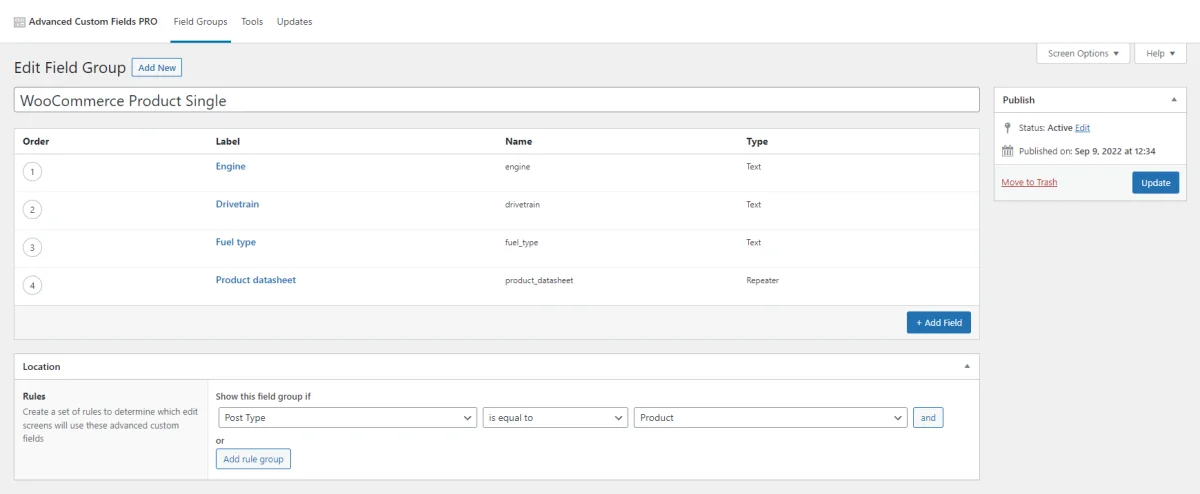Click the Edit Field Group heading

click(70, 68)
